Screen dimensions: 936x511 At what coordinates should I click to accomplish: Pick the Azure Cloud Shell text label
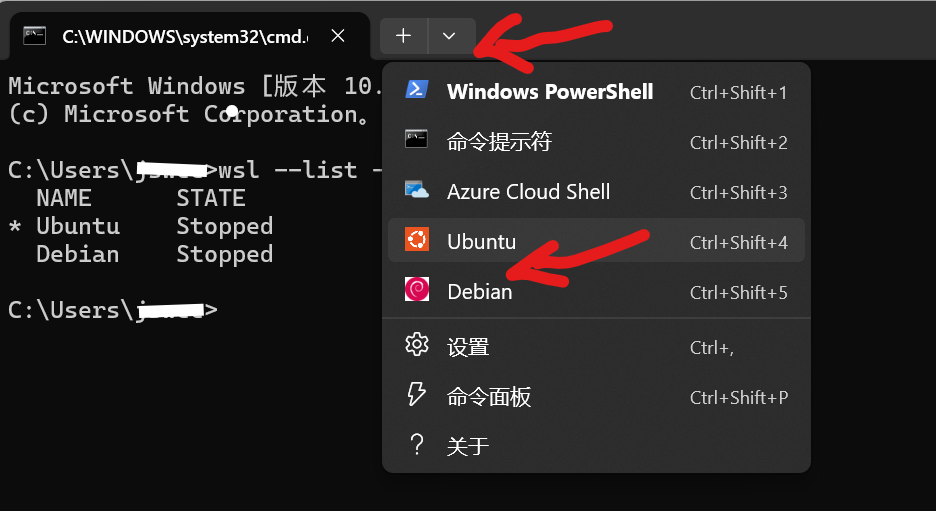(528, 192)
